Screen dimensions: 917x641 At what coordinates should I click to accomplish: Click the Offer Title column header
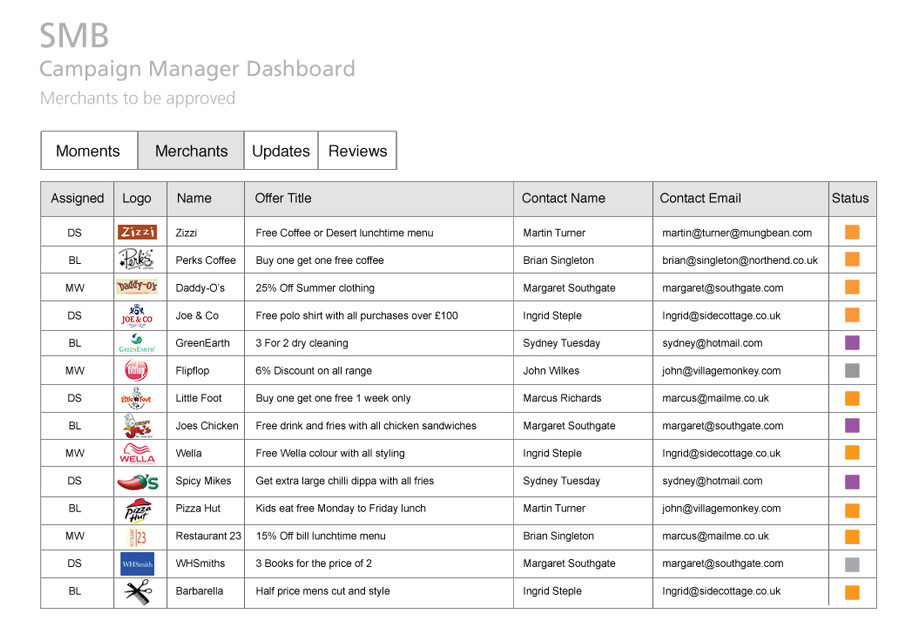283,198
